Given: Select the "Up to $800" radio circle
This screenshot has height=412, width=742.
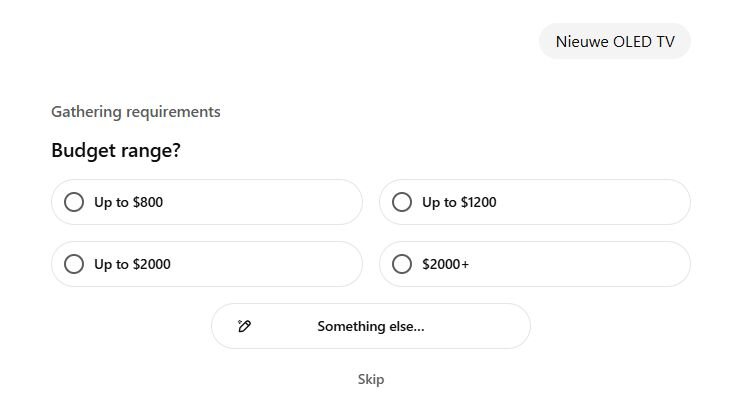Looking at the screenshot, I should (x=74, y=202).
